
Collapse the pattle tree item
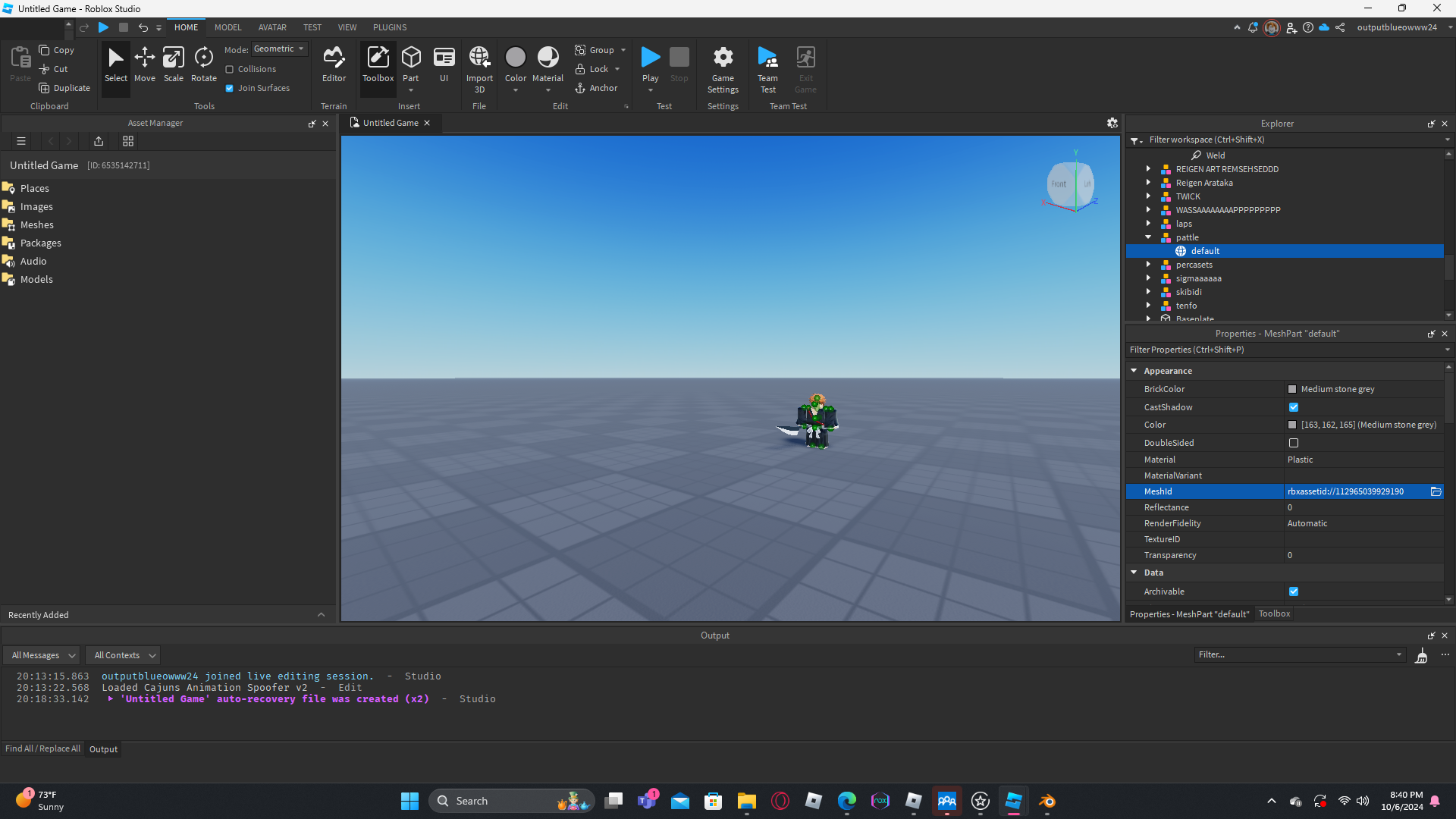1148,237
